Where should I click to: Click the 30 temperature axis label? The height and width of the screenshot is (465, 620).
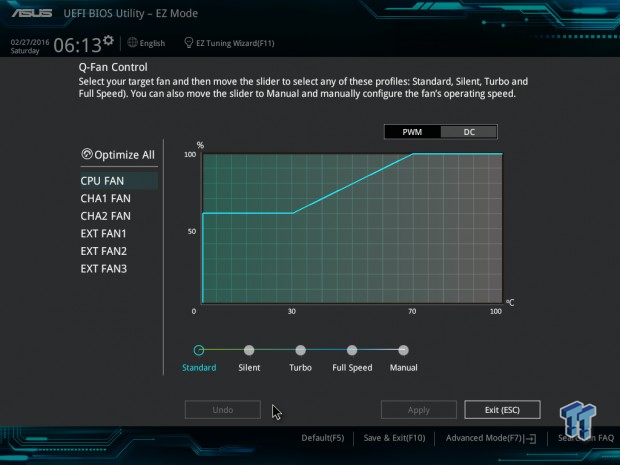coord(292,312)
